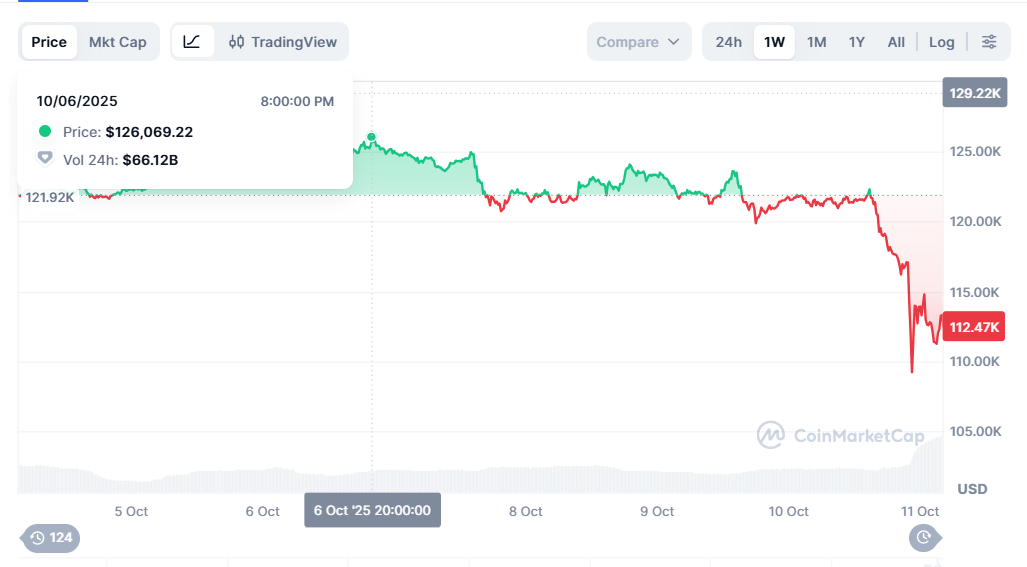Click the 1W time range tab

[774, 42]
